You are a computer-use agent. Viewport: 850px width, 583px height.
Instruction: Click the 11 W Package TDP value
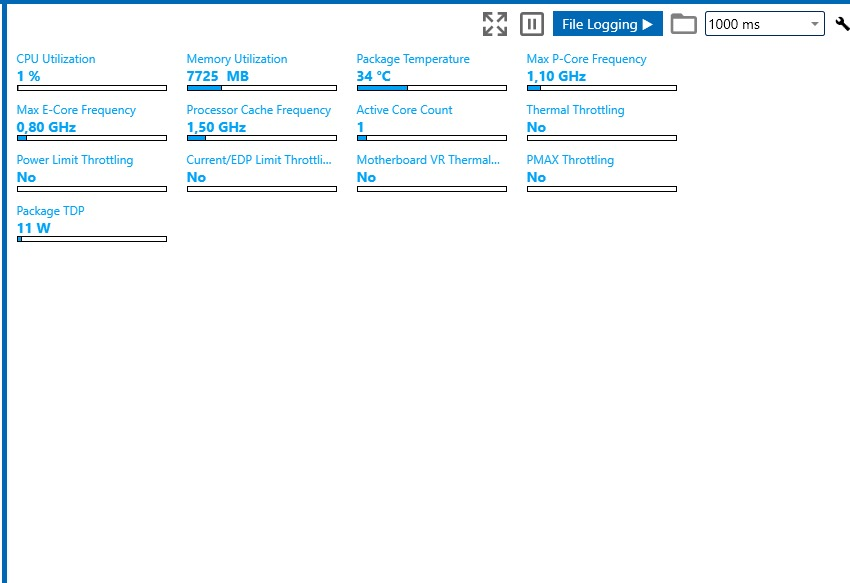34,228
